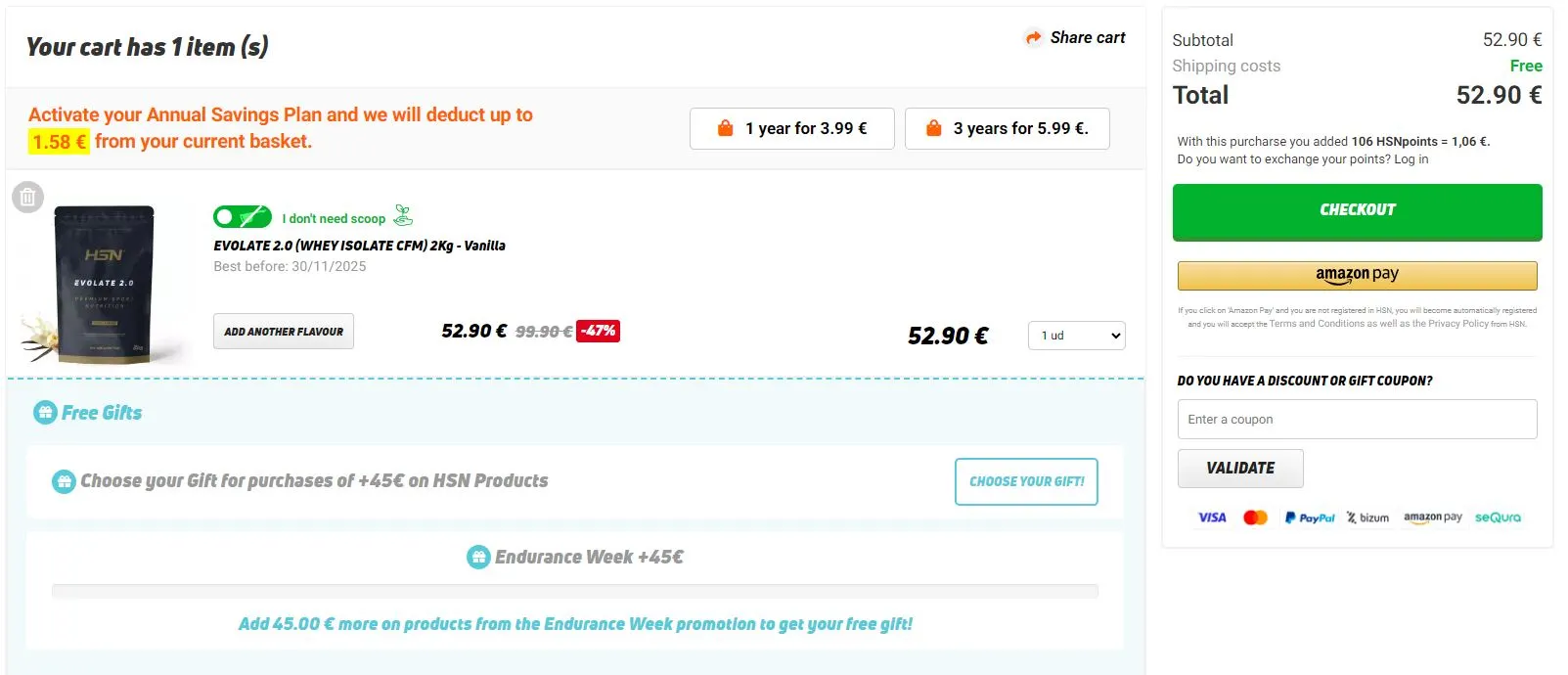The height and width of the screenshot is (675, 1568).
Task: Click the Endurance Week progress bar
Action: point(574,591)
